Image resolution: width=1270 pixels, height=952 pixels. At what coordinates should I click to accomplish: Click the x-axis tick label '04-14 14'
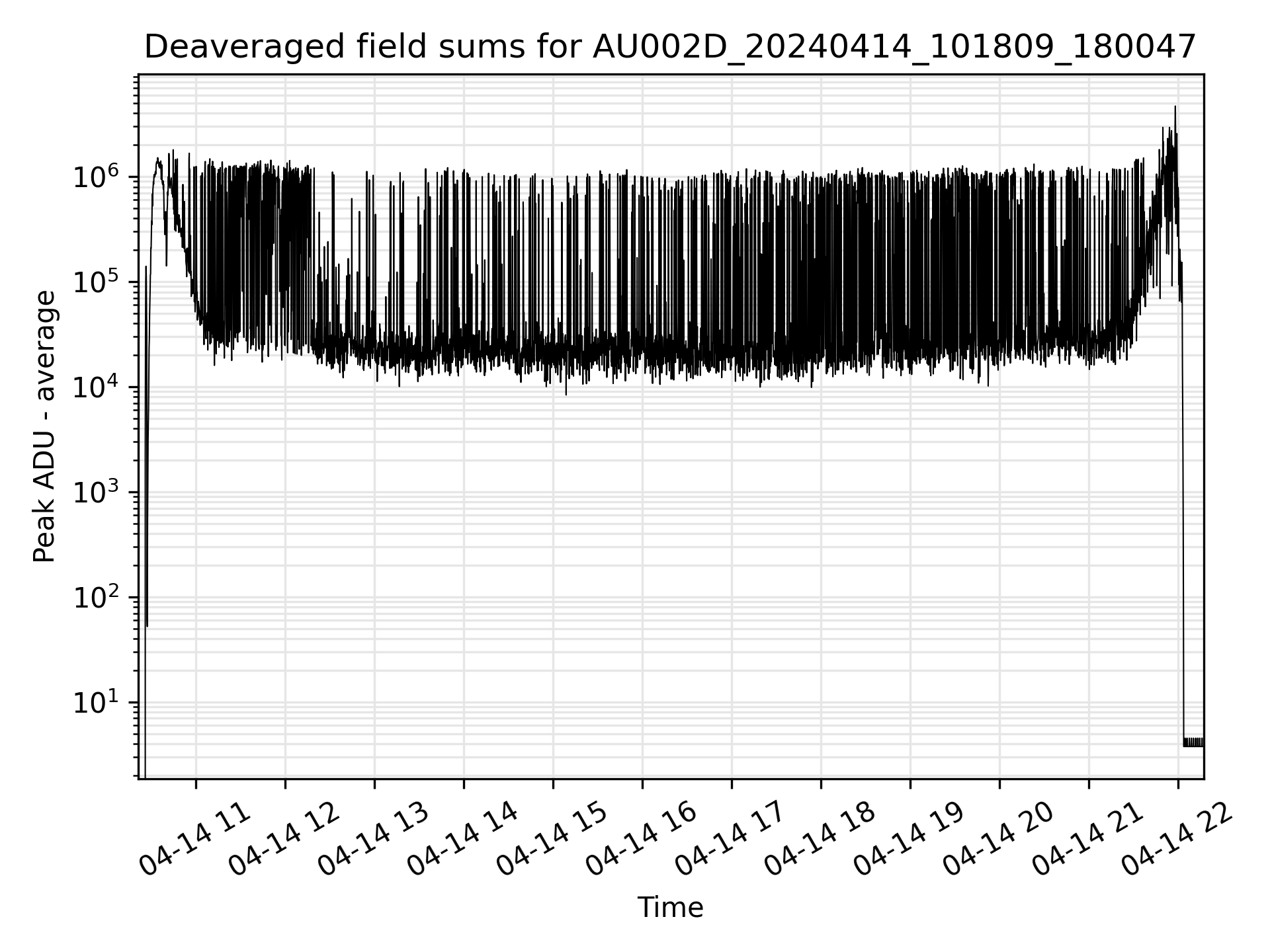463,839
